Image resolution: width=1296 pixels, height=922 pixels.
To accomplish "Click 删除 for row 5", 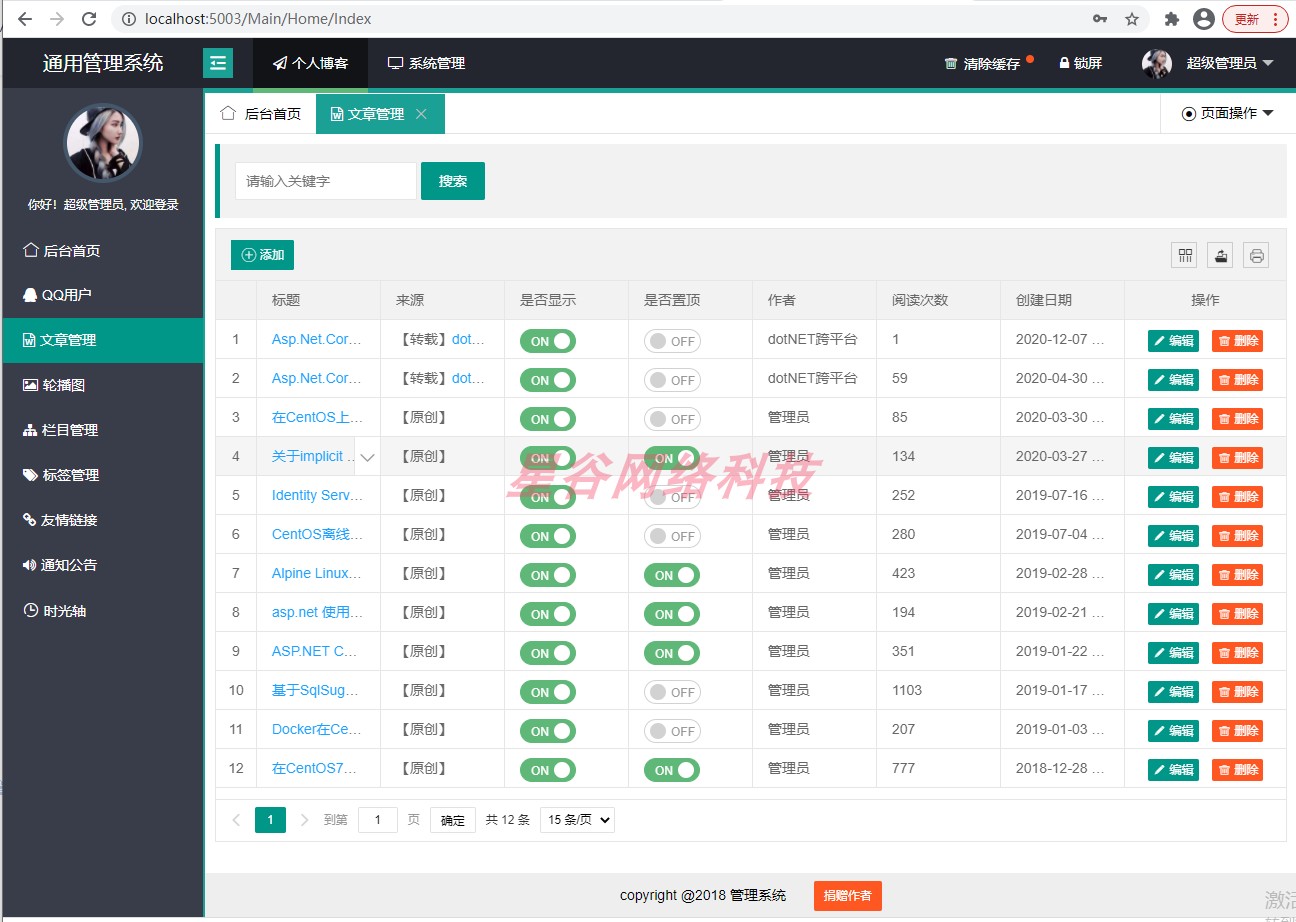I will (x=1237, y=497).
